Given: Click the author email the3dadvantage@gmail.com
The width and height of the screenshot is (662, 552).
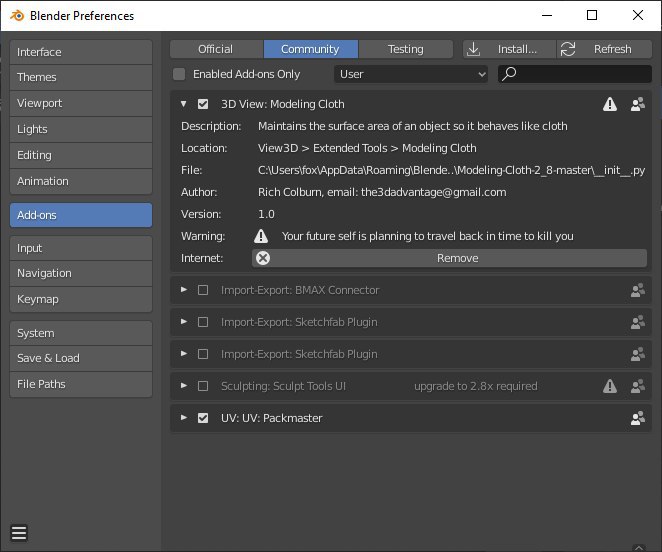Looking at the screenshot, I should pyautogui.click(x=434, y=192).
